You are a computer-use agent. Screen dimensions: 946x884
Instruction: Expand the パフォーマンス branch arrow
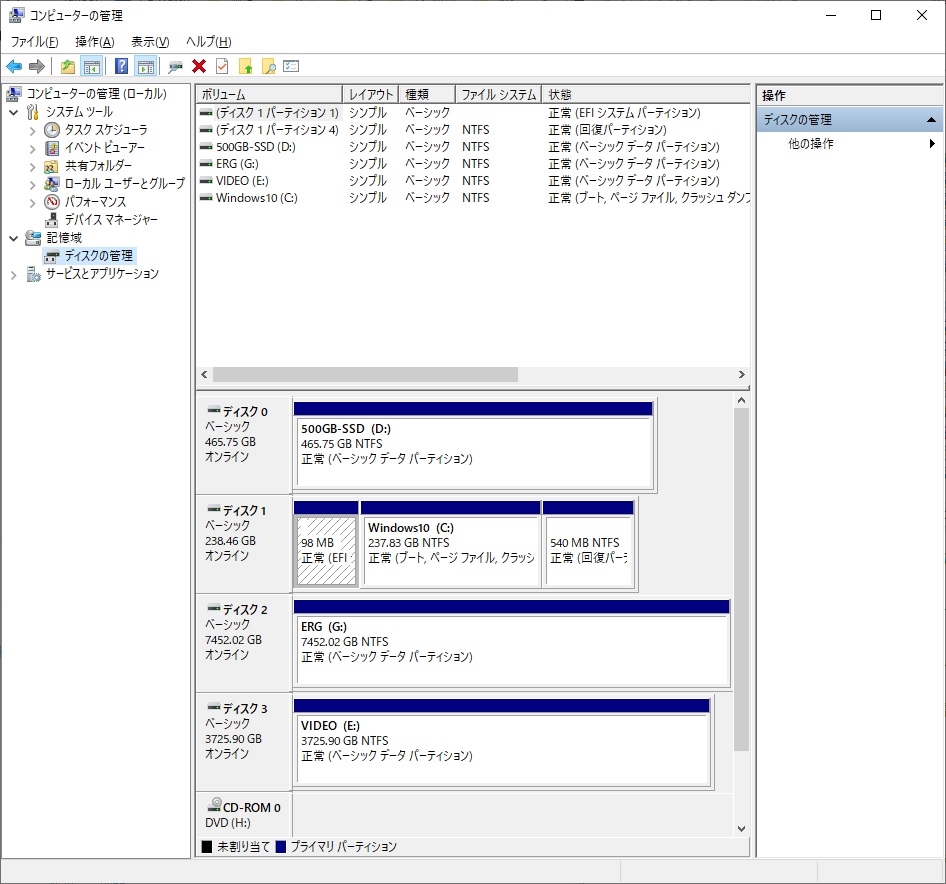click(x=33, y=203)
